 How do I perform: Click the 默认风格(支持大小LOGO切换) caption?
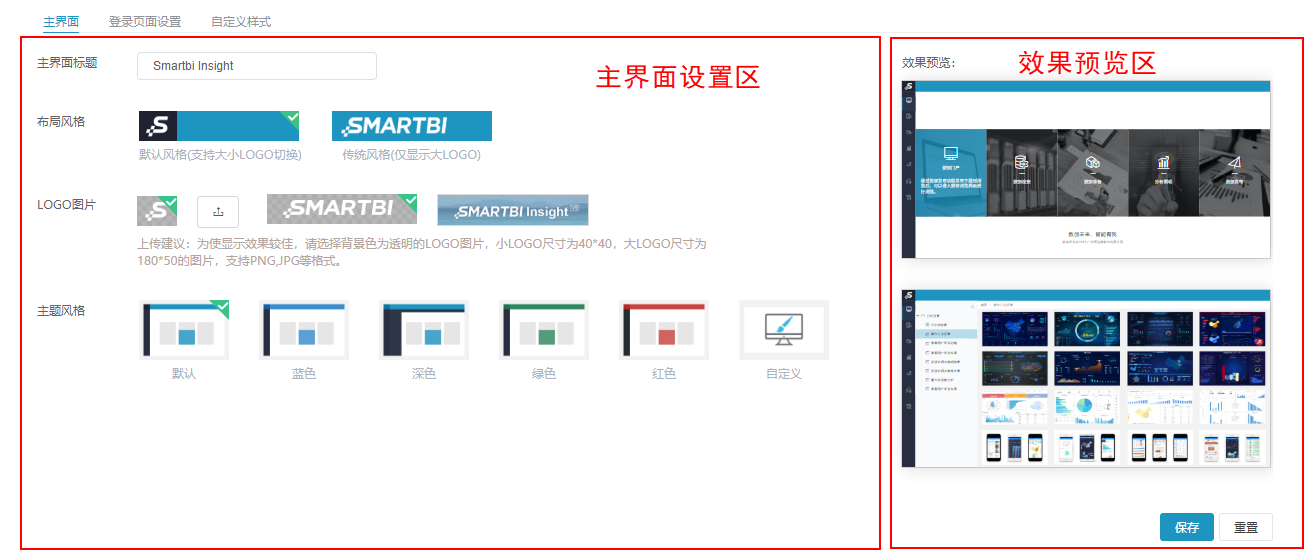click(x=220, y=155)
